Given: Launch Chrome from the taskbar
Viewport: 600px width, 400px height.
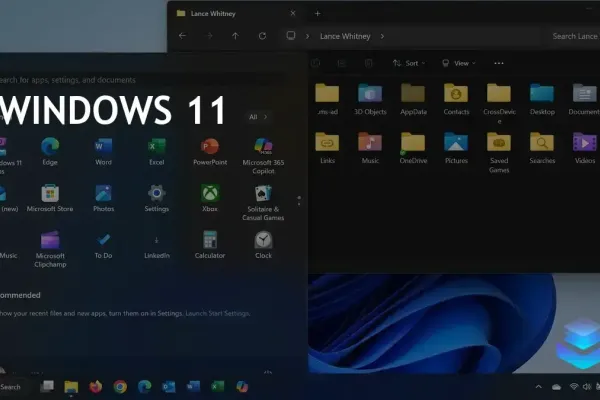Looking at the screenshot, I should 120,387.
